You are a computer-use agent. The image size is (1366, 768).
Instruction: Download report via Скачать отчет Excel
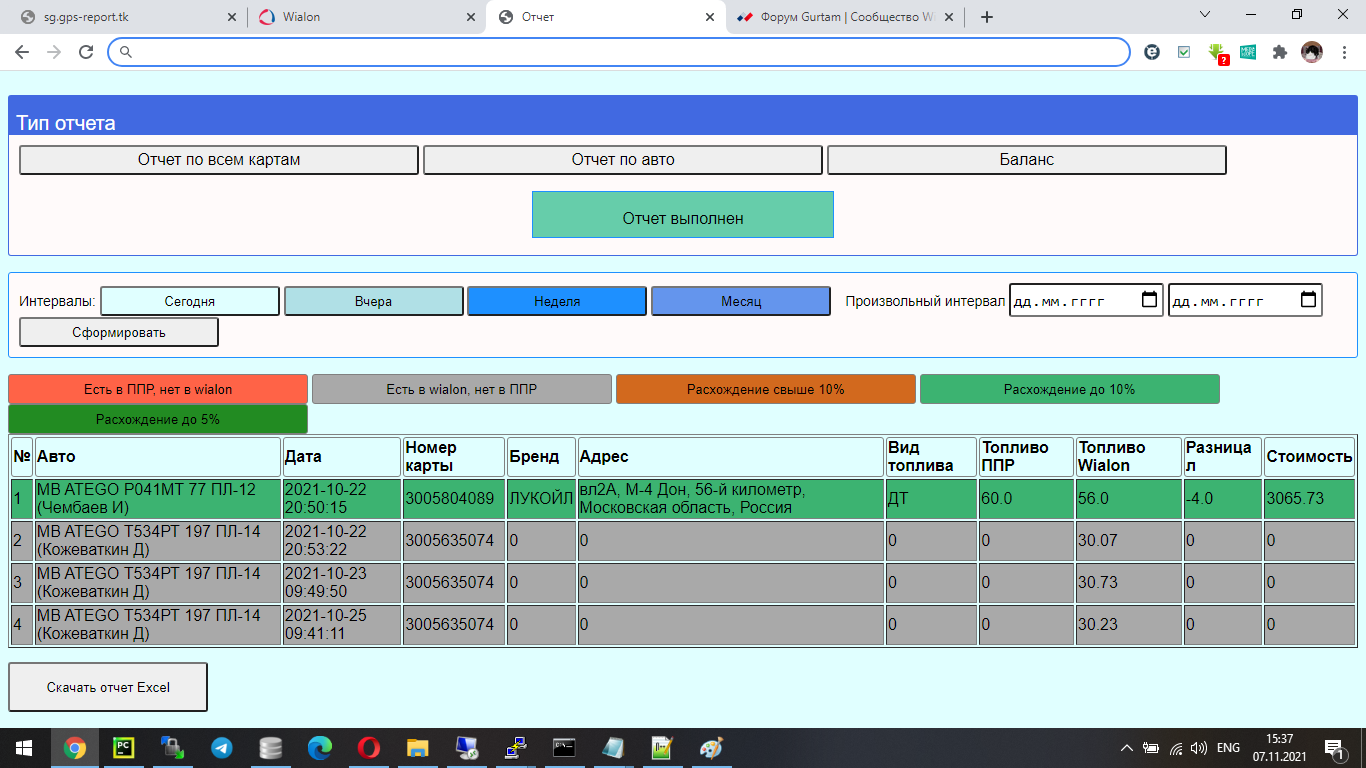(108, 687)
